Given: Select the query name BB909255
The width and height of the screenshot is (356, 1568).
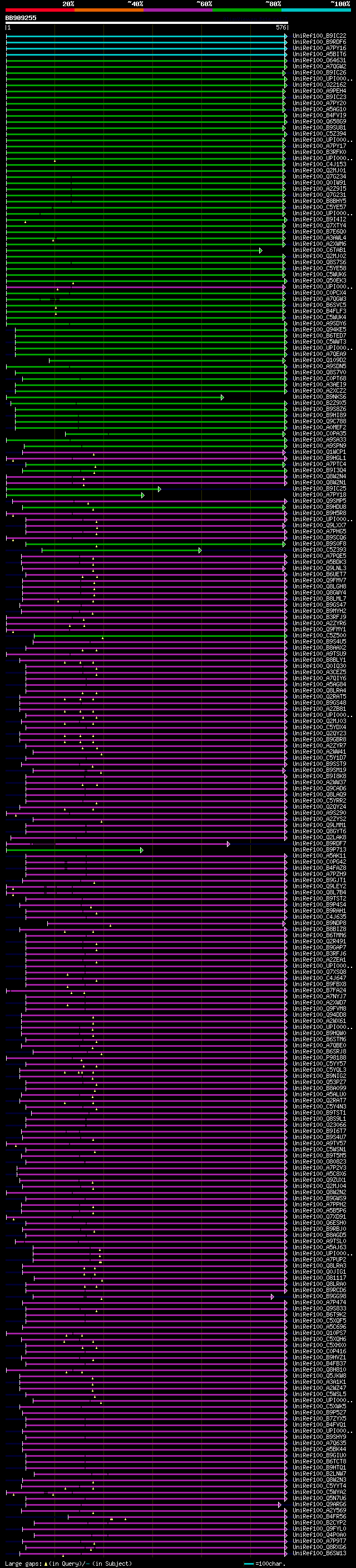Looking at the screenshot, I should click(21, 18).
